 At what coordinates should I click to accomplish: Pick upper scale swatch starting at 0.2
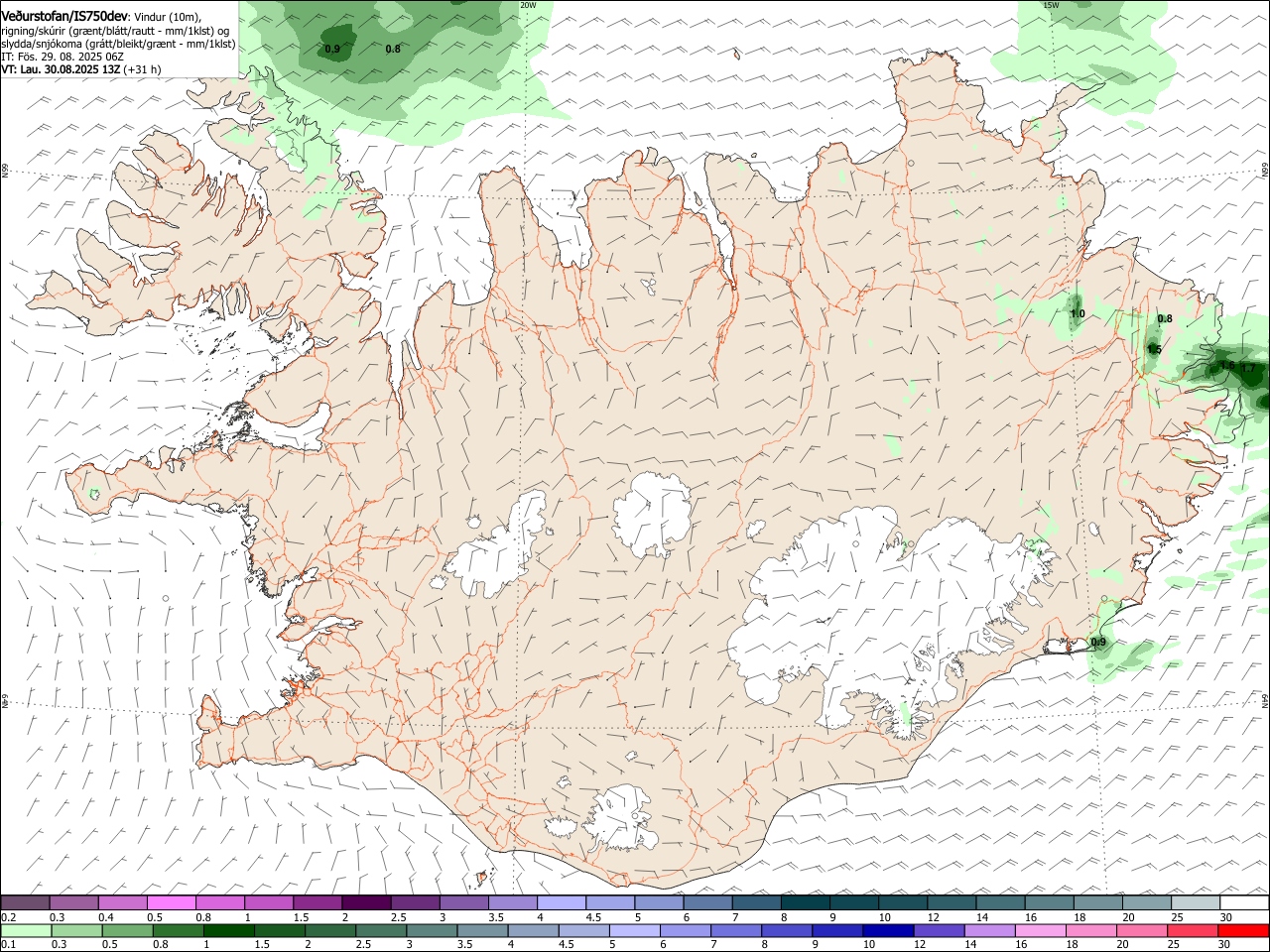(x=25, y=902)
